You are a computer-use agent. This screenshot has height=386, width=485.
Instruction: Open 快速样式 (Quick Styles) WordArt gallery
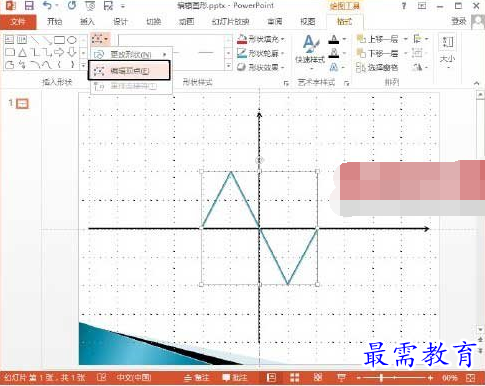[x=310, y=52]
